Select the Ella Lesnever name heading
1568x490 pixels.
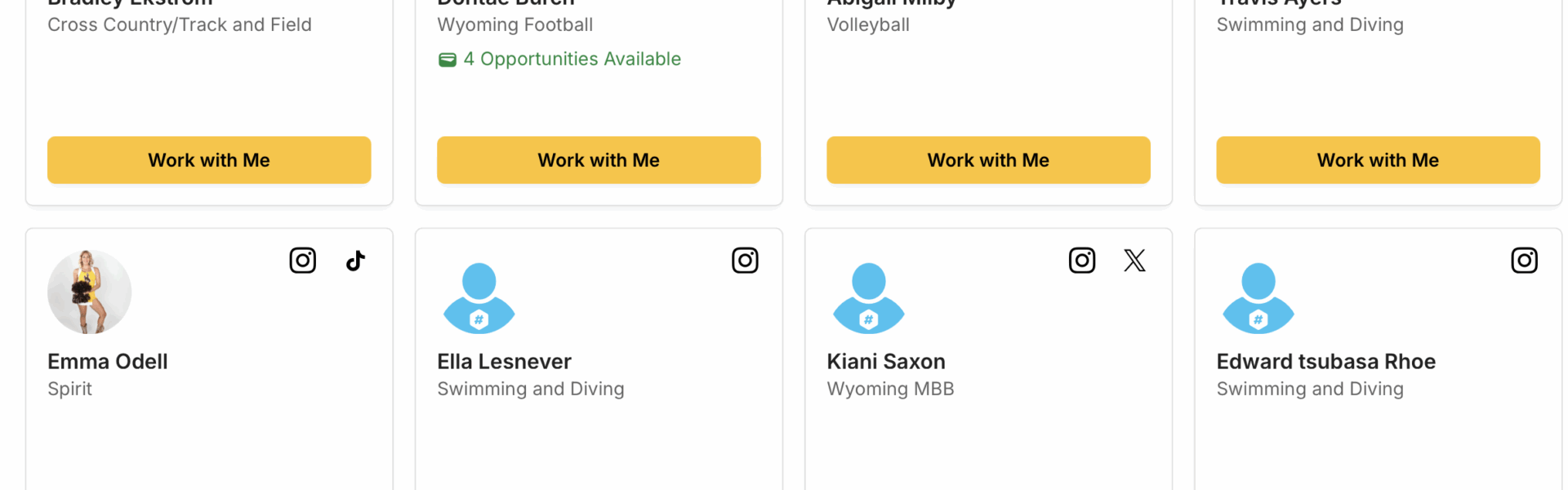(x=504, y=362)
